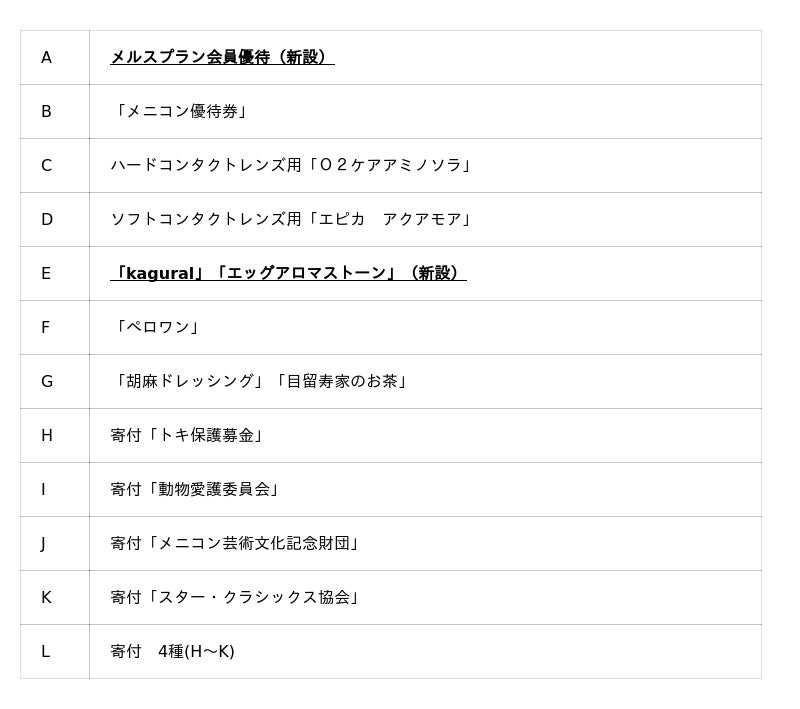Viewport: 800px width, 709px height.
Task: Click the letter A cell
Action: (46, 58)
